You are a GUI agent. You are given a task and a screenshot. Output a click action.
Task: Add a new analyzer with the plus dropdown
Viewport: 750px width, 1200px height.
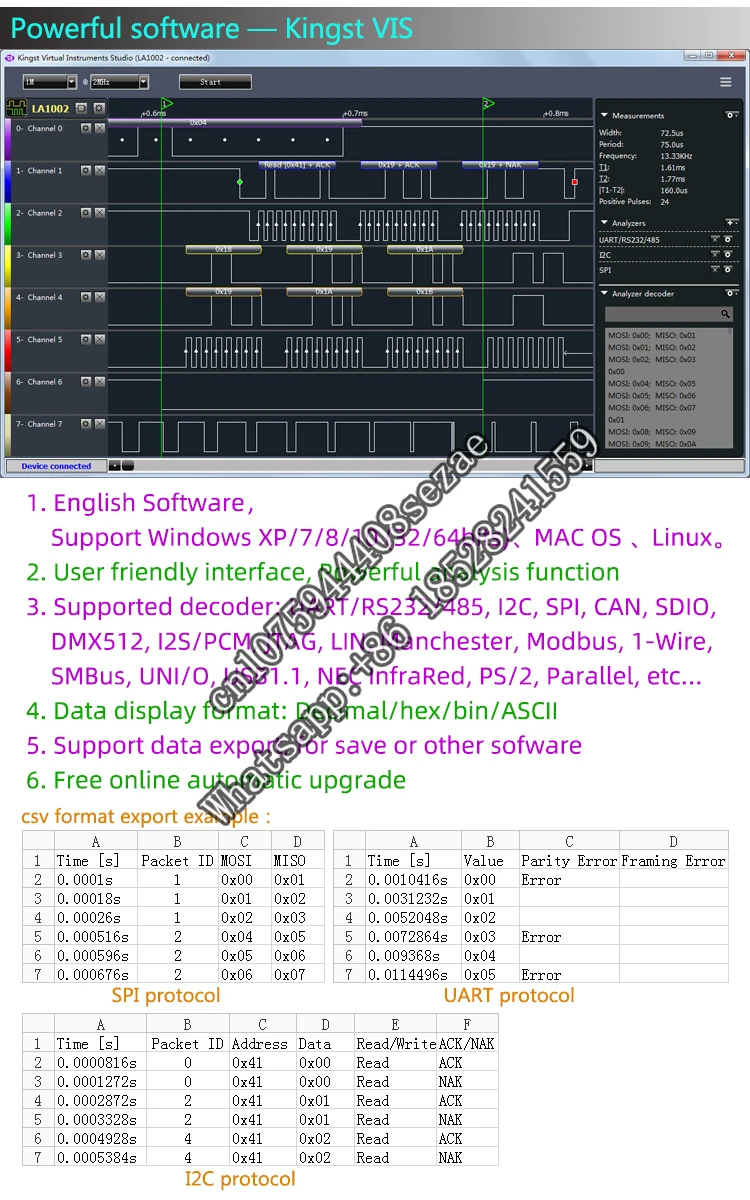point(731,223)
